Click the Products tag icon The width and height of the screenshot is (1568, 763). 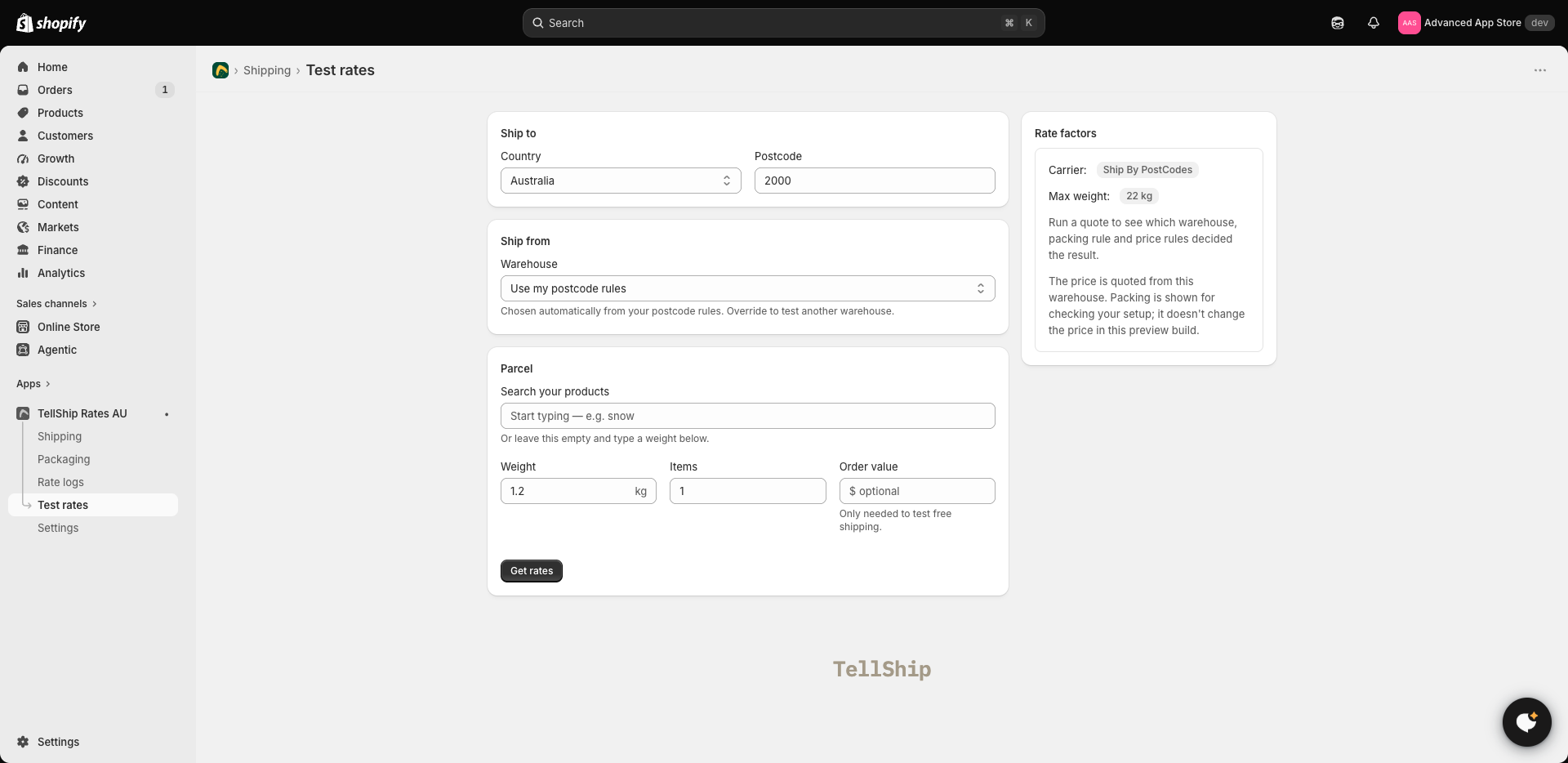point(23,113)
